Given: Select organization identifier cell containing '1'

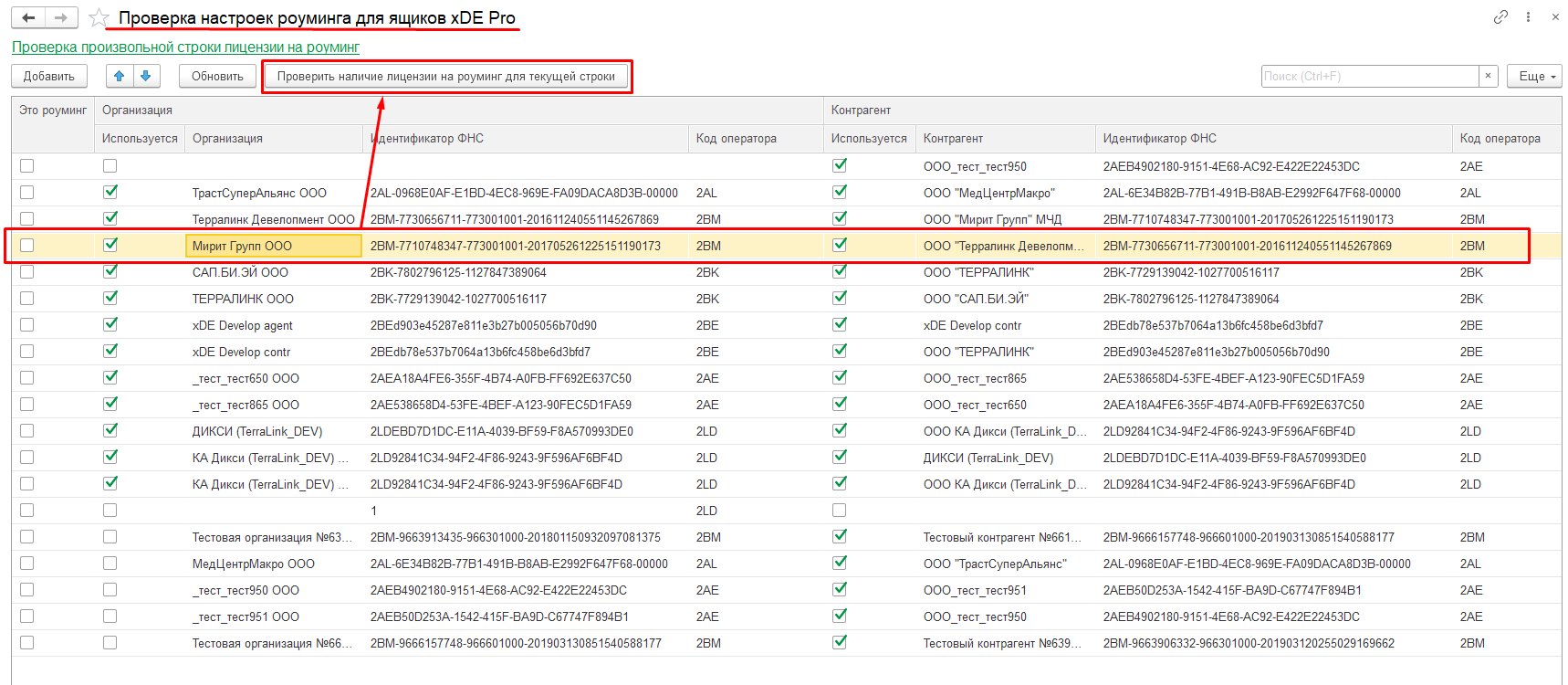Looking at the screenshot, I should [x=526, y=511].
